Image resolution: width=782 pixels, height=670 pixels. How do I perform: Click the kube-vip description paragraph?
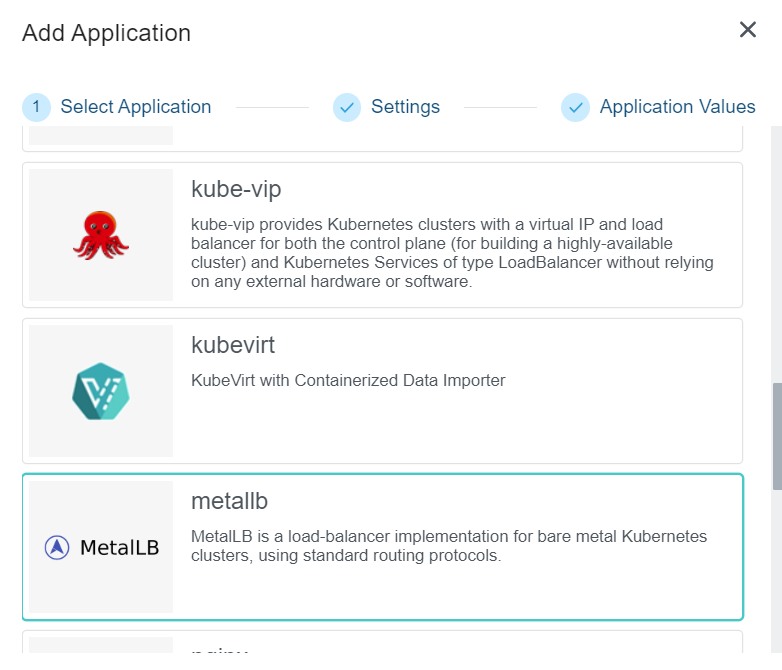pyautogui.click(x=452, y=253)
